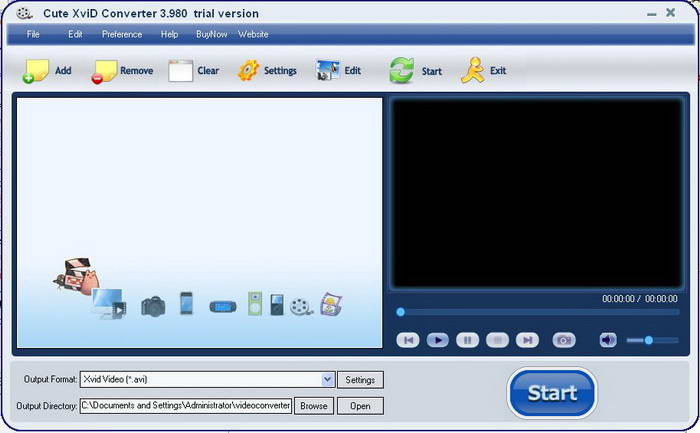Click the film reel icon in the file list
Image resolution: width=700 pixels, height=433 pixels.
[x=301, y=306]
